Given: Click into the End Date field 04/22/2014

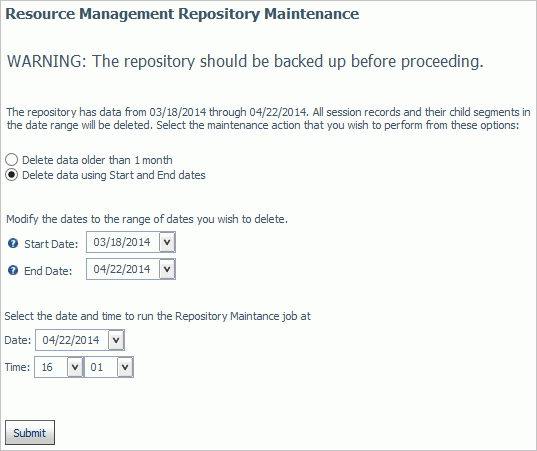Looking at the screenshot, I should tap(123, 269).
